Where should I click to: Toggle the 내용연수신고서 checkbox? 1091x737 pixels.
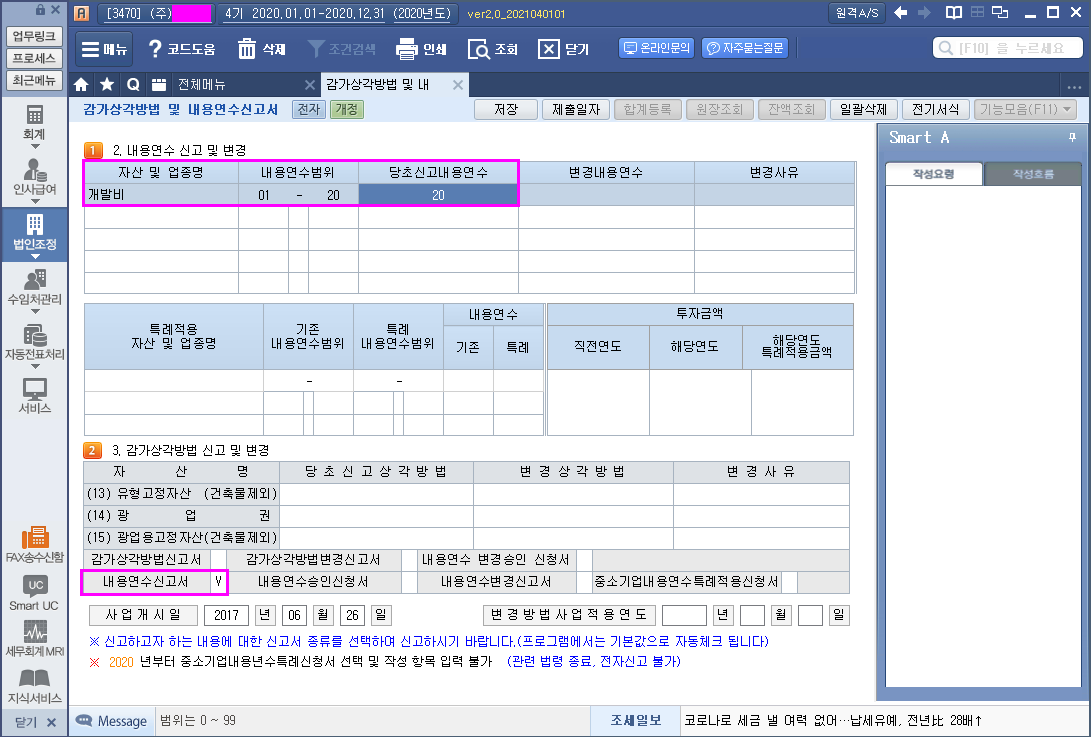[x=217, y=581]
